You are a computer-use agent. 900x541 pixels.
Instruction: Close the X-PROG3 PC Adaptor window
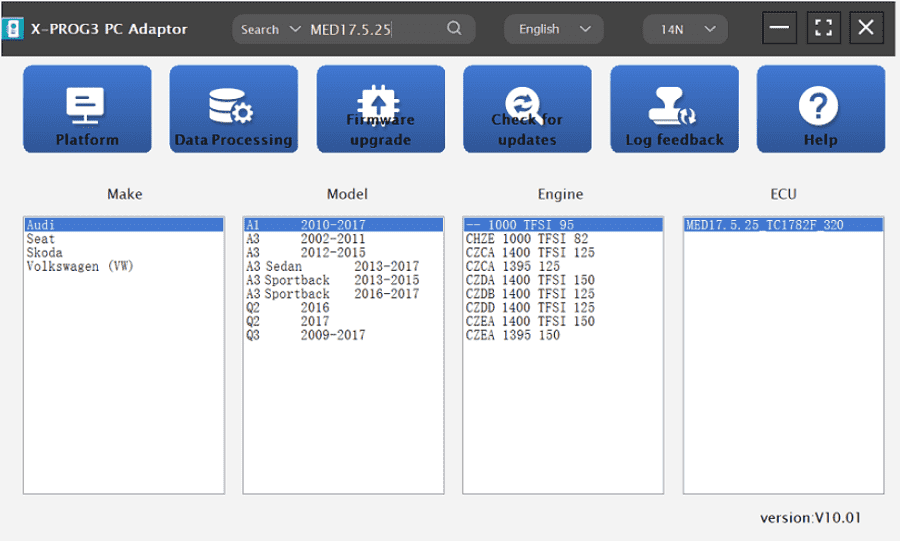click(866, 28)
